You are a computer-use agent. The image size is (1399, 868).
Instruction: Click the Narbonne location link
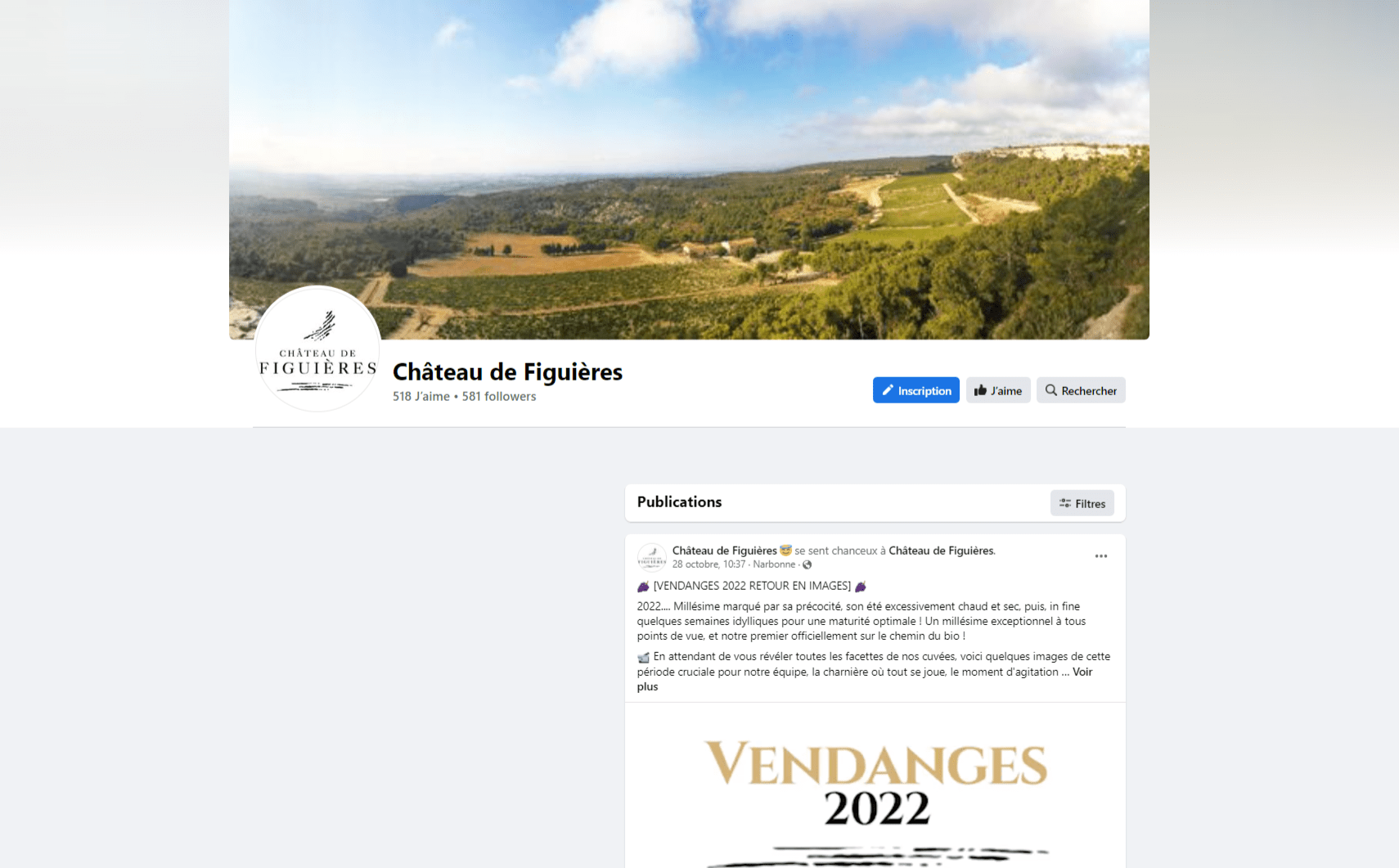click(774, 564)
